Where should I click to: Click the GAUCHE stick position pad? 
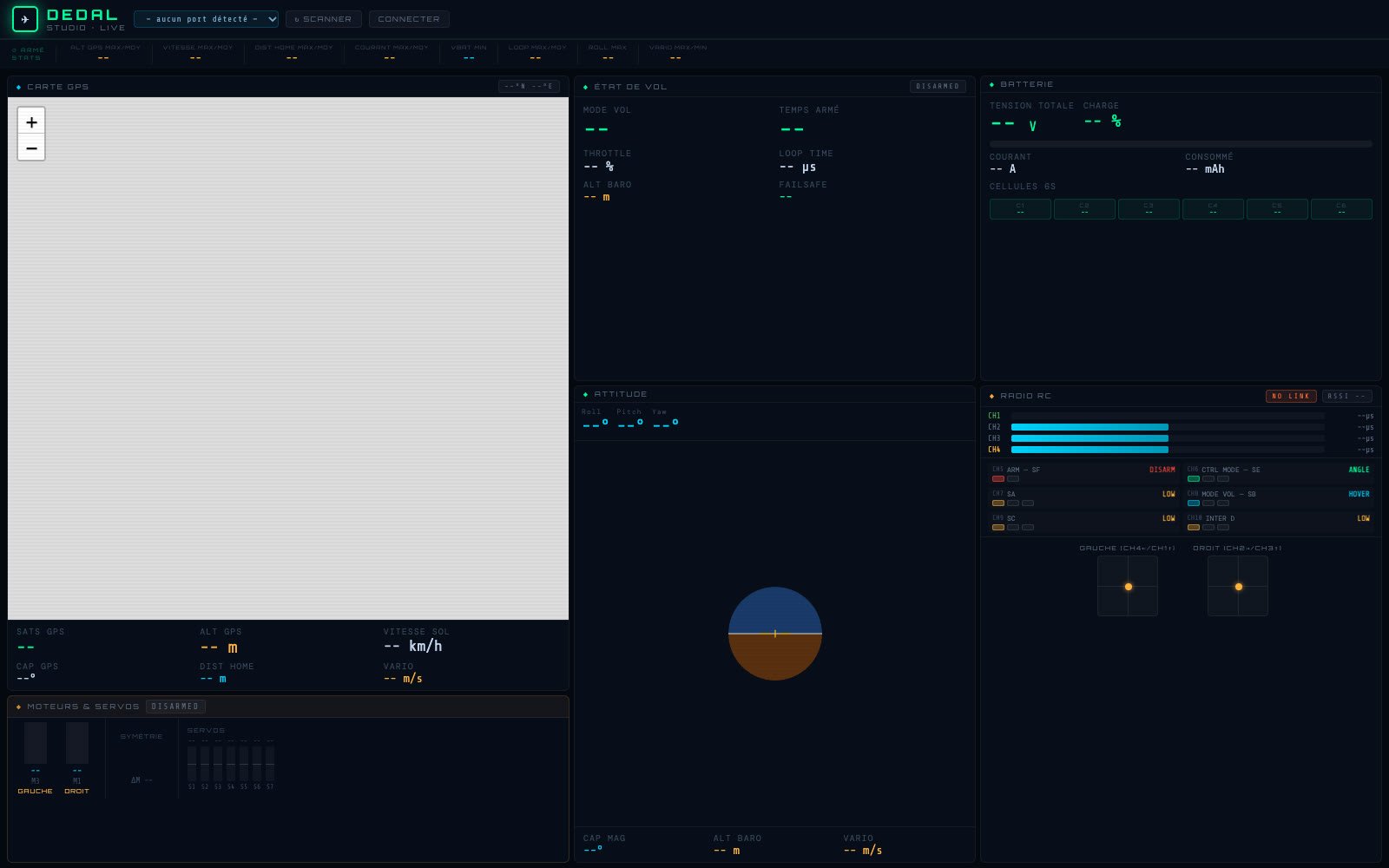tap(1128, 586)
